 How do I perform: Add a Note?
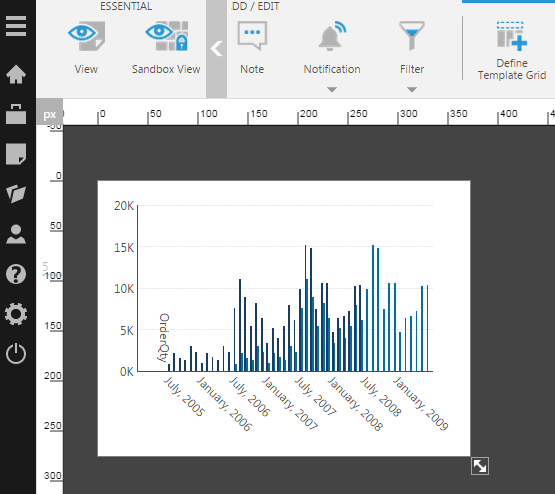[252, 47]
